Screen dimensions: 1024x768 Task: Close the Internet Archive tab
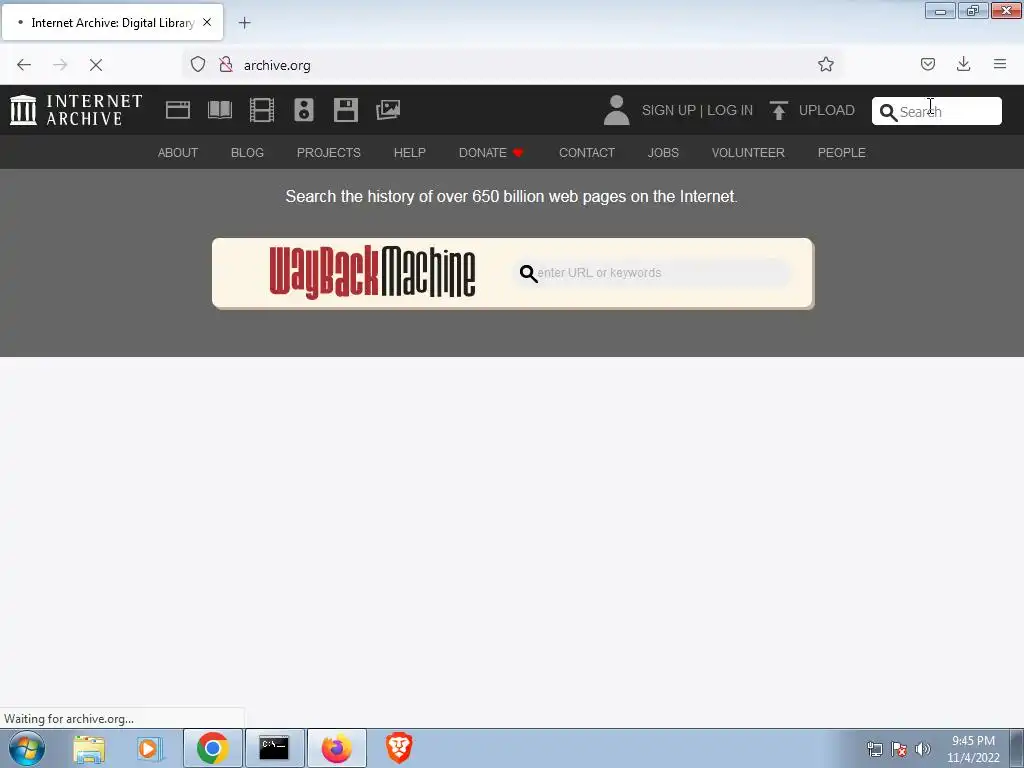pos(207,22)
